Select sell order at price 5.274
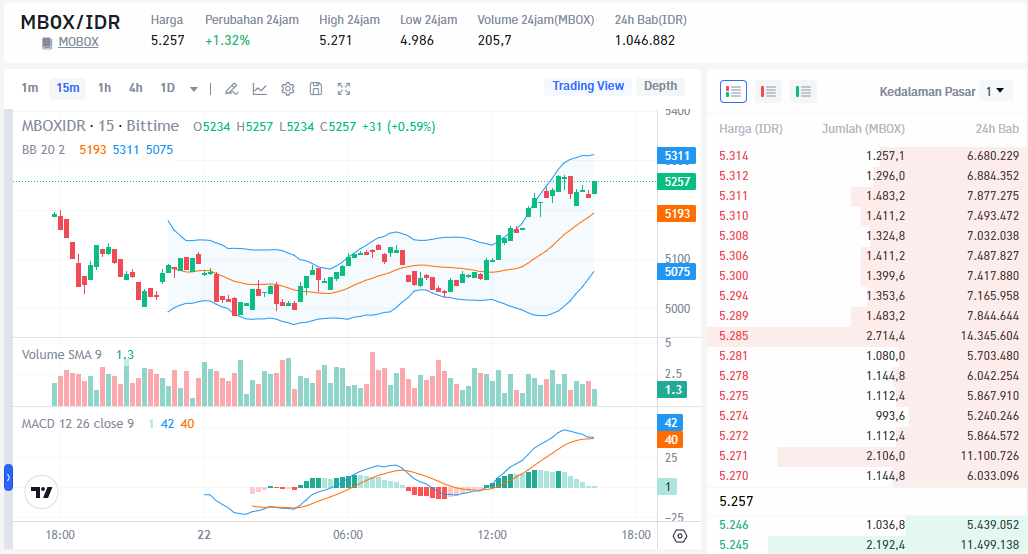Image resolution: width=1028 pixels, height=554 pixels. tap(867, 416)
